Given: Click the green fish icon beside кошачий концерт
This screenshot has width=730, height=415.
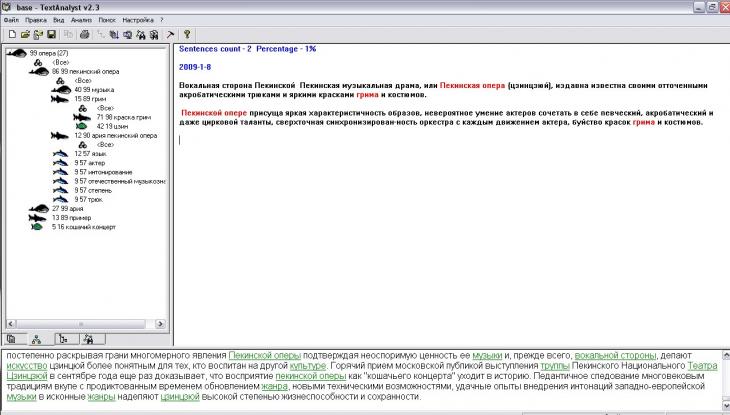Looking at the screenshot, I should coord(37,227).
